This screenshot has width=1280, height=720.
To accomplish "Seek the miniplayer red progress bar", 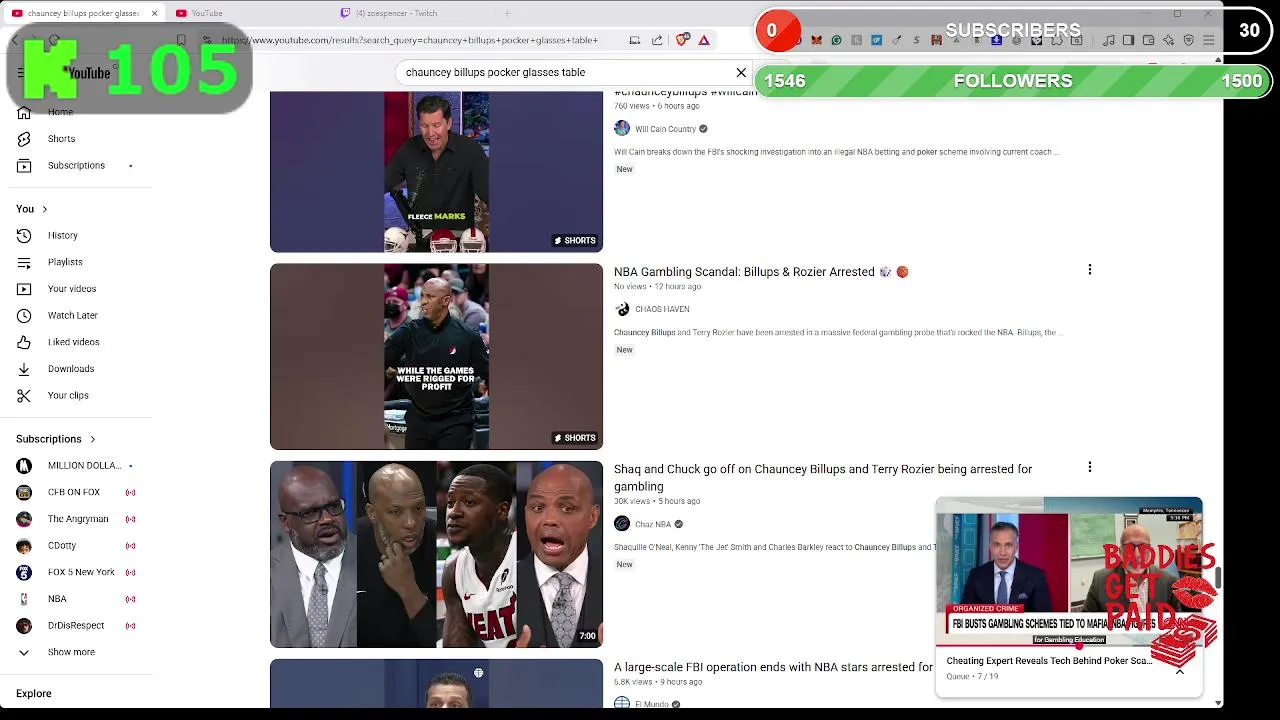I will click(x=1068, y=646).
